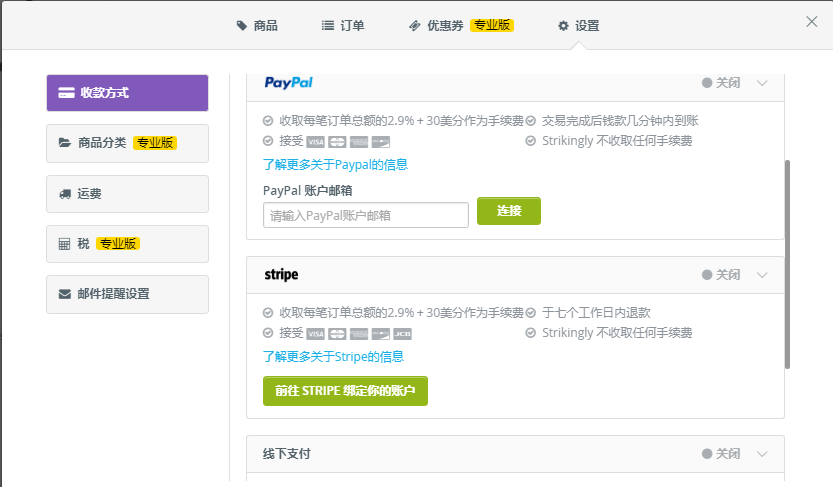833x487 pixels.
Task: Open 商品分类 product categories section
Action: (x=128, y=143)
